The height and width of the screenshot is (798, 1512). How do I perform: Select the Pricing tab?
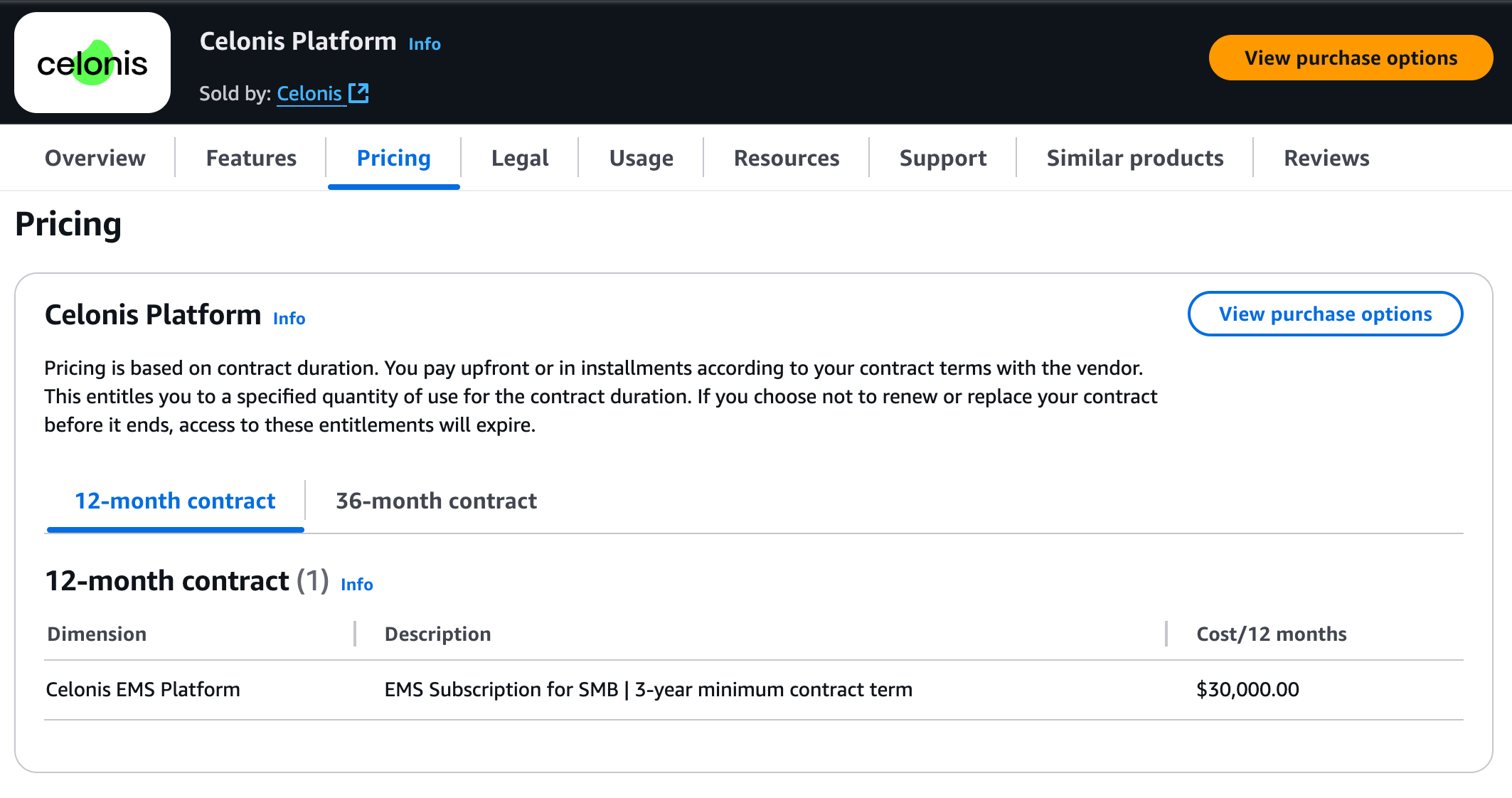click(393, 158)
